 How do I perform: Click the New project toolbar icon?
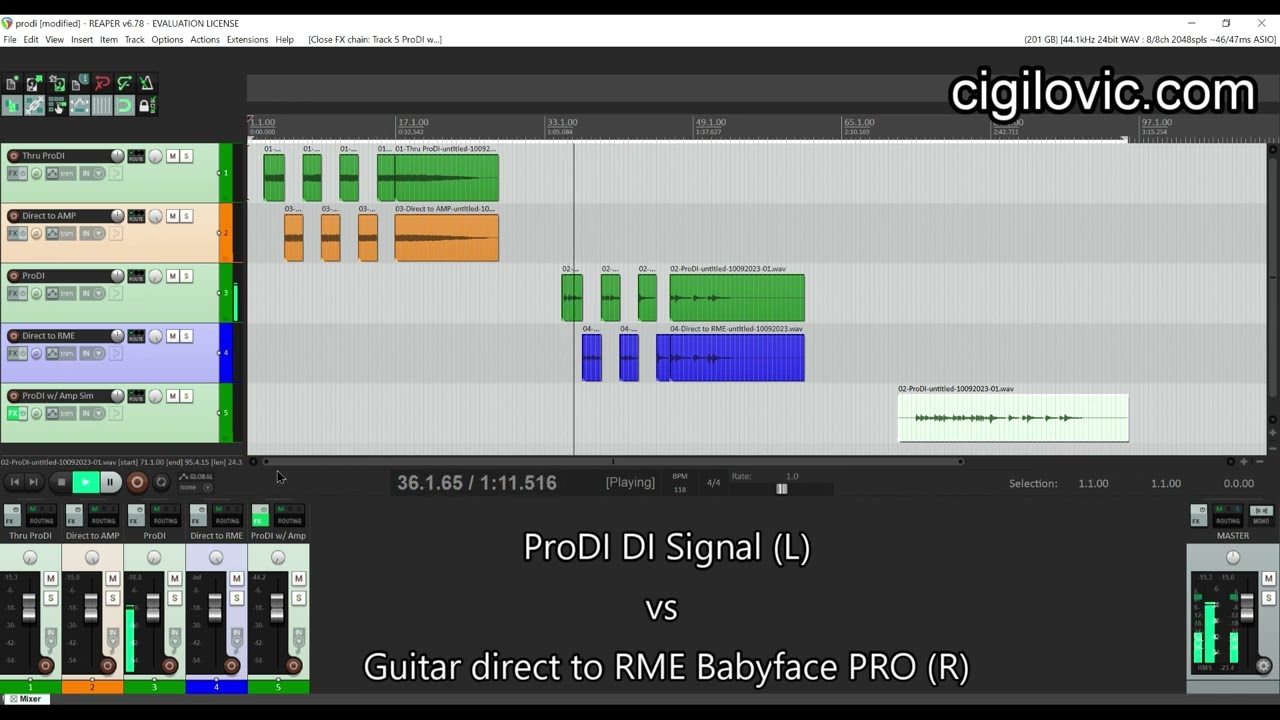tap(12, 83)
